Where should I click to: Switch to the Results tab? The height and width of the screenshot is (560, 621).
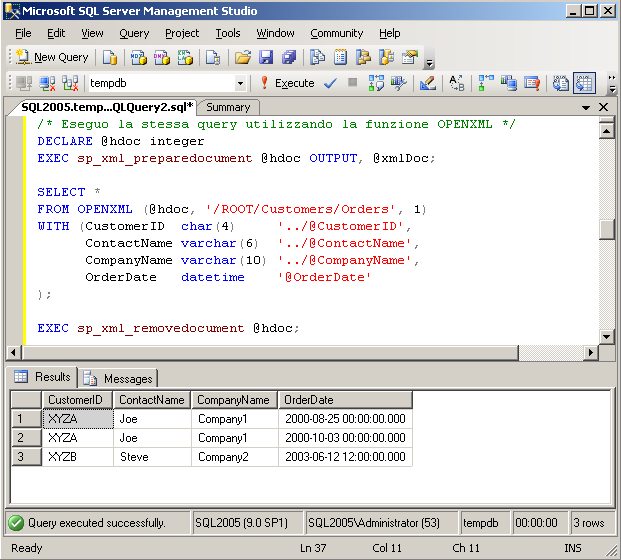[x=42, y=377]
